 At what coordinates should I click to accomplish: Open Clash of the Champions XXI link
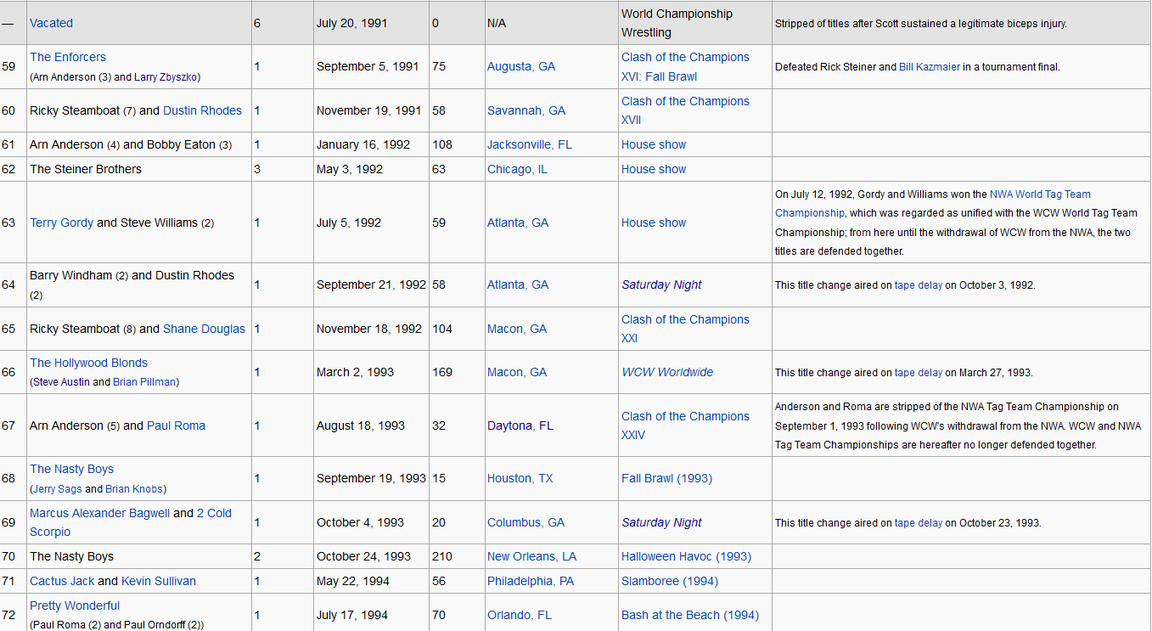click(685, 328)
